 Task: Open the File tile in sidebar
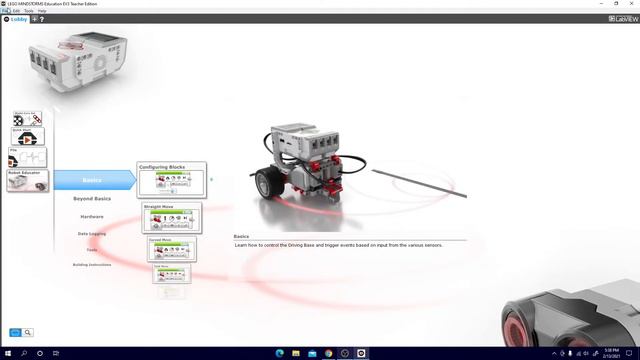[27, 158]
